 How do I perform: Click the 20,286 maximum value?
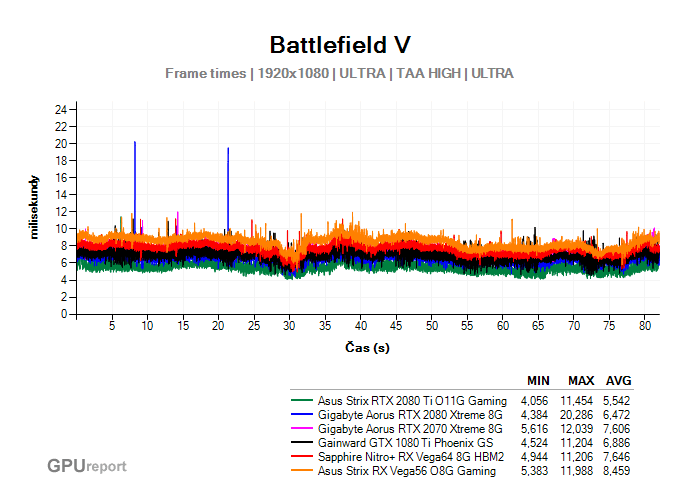point(576,415)
